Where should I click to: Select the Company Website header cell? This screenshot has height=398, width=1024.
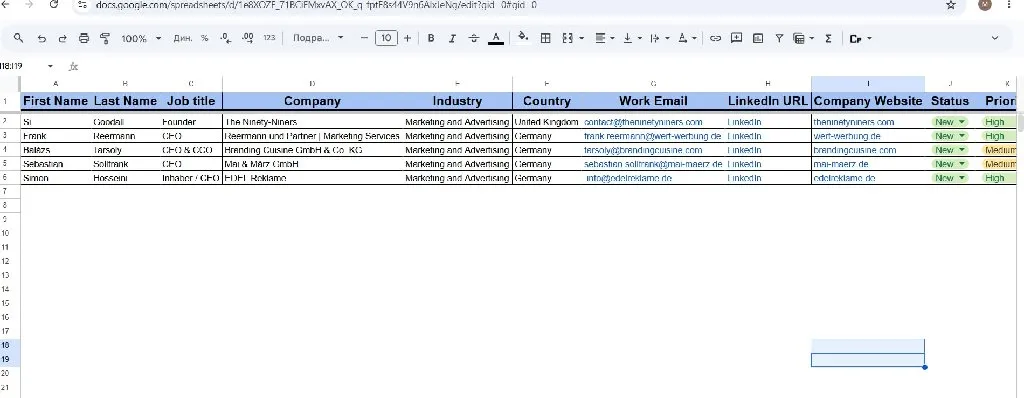tap(868, 101)
